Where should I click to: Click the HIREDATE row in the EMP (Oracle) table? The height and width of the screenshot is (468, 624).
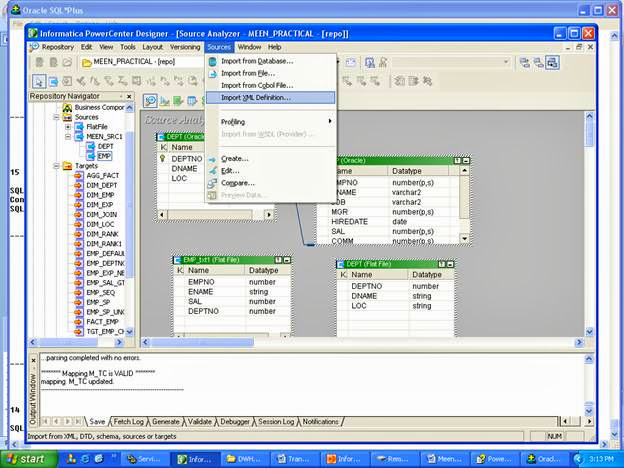click(394, 222)
